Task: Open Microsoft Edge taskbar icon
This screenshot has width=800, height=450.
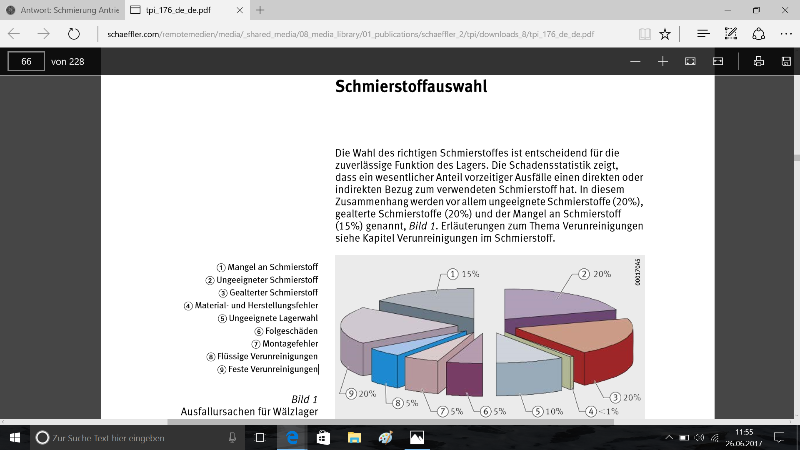Action: point(292,437)
